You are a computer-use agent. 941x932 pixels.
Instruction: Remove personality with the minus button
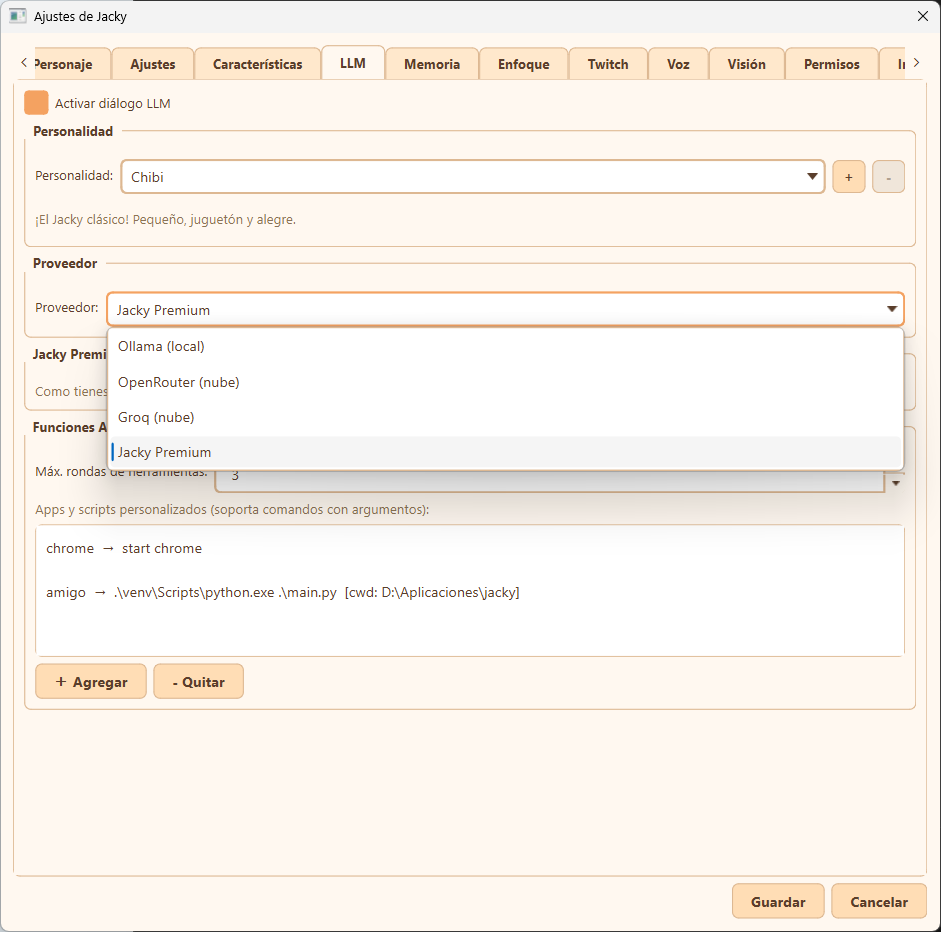(x=888, y=177)
